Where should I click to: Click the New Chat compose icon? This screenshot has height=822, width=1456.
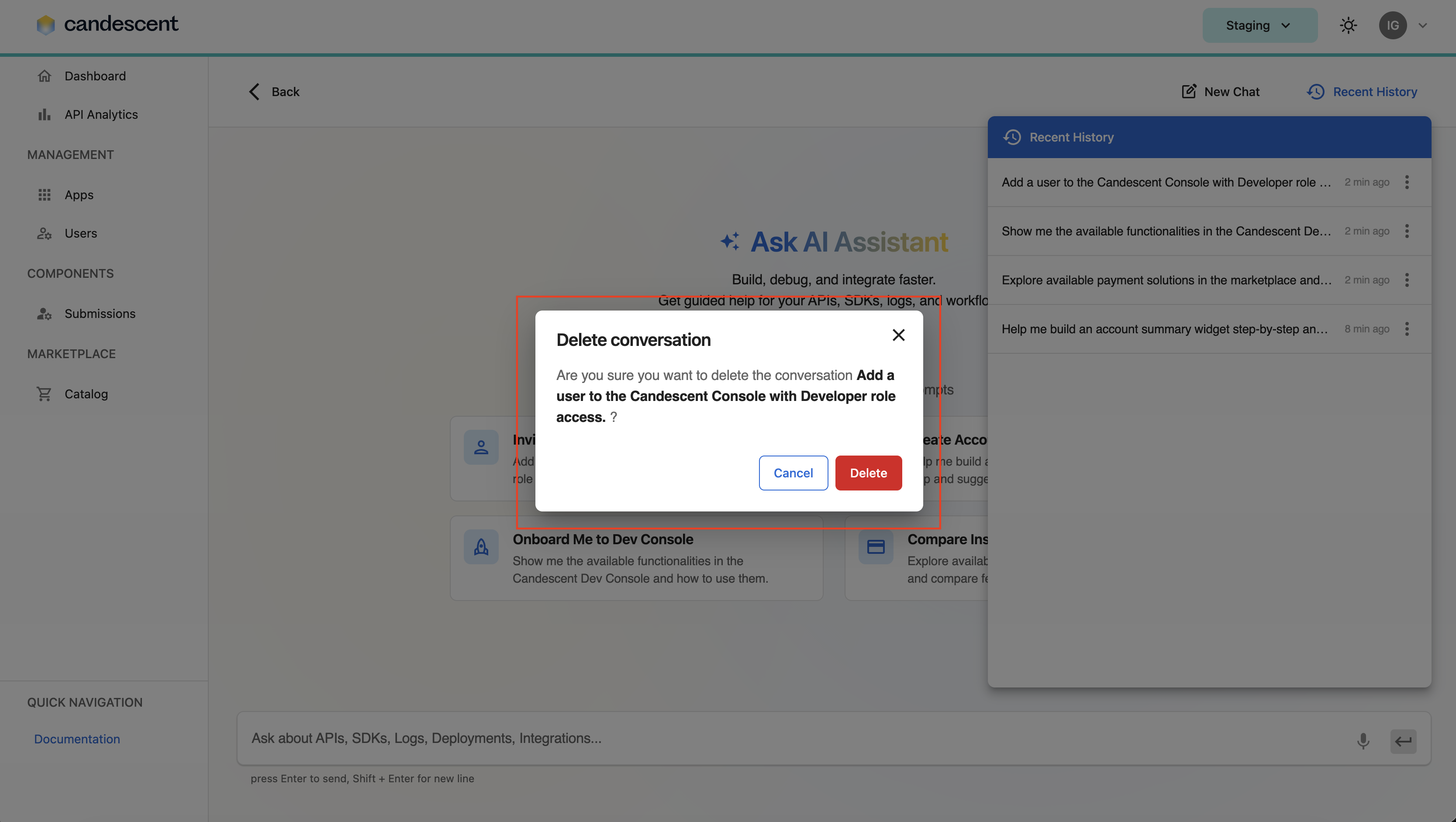(1189, 91)
